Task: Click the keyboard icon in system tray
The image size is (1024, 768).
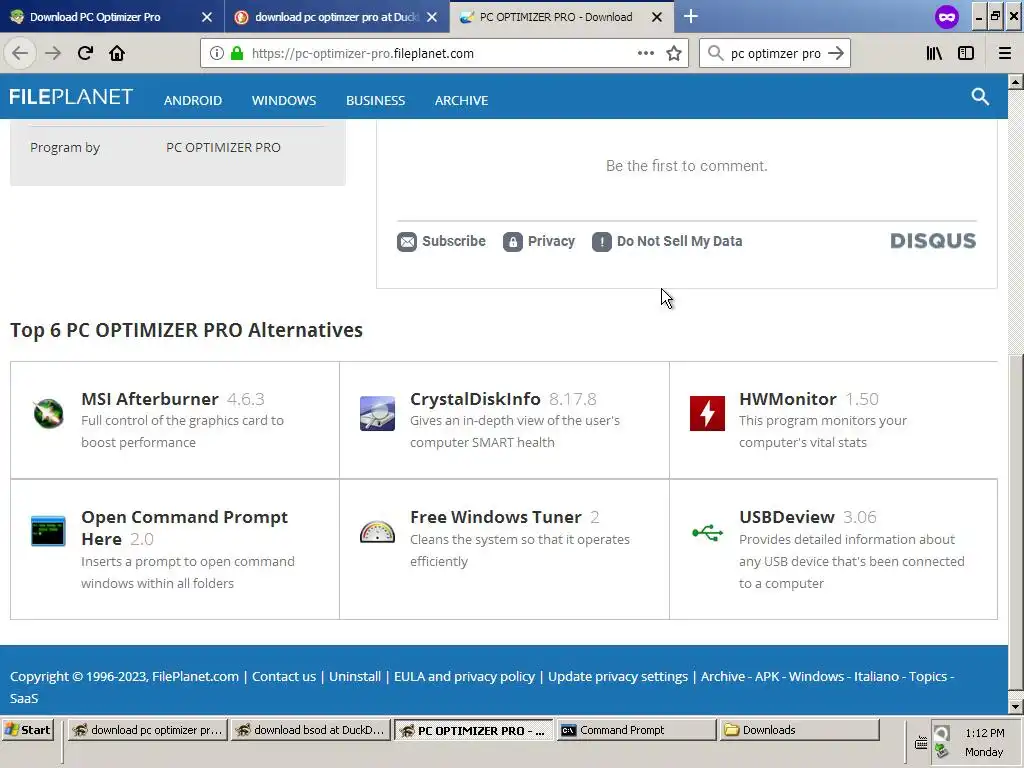Action: [921, 743]
